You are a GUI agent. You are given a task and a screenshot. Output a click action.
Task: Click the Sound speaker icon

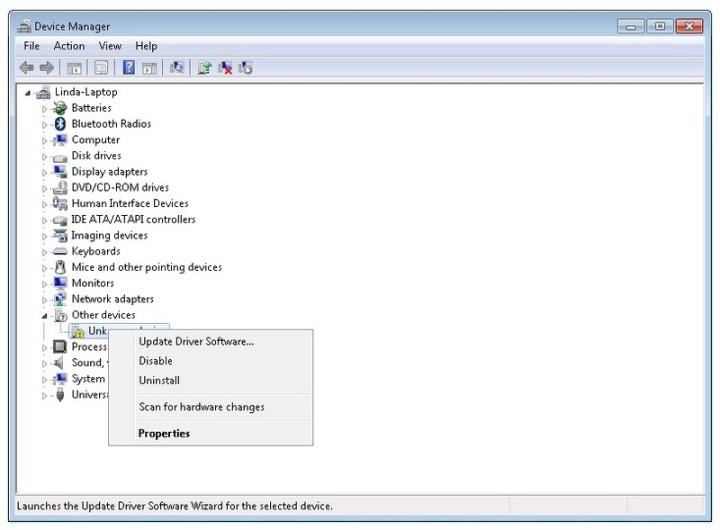(x=59, y=363)
